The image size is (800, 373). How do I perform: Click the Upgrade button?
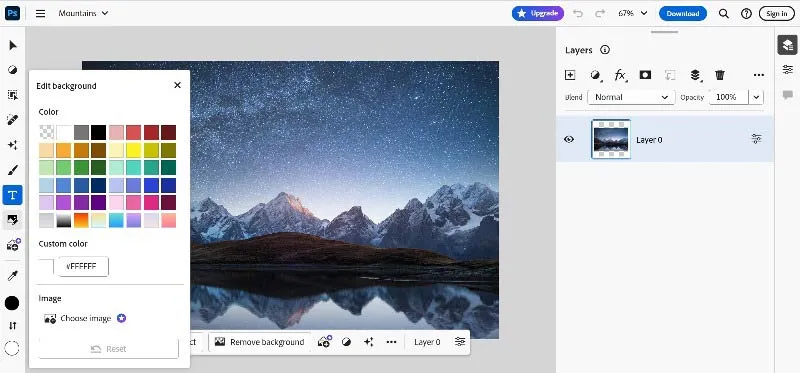click(538, 13)
